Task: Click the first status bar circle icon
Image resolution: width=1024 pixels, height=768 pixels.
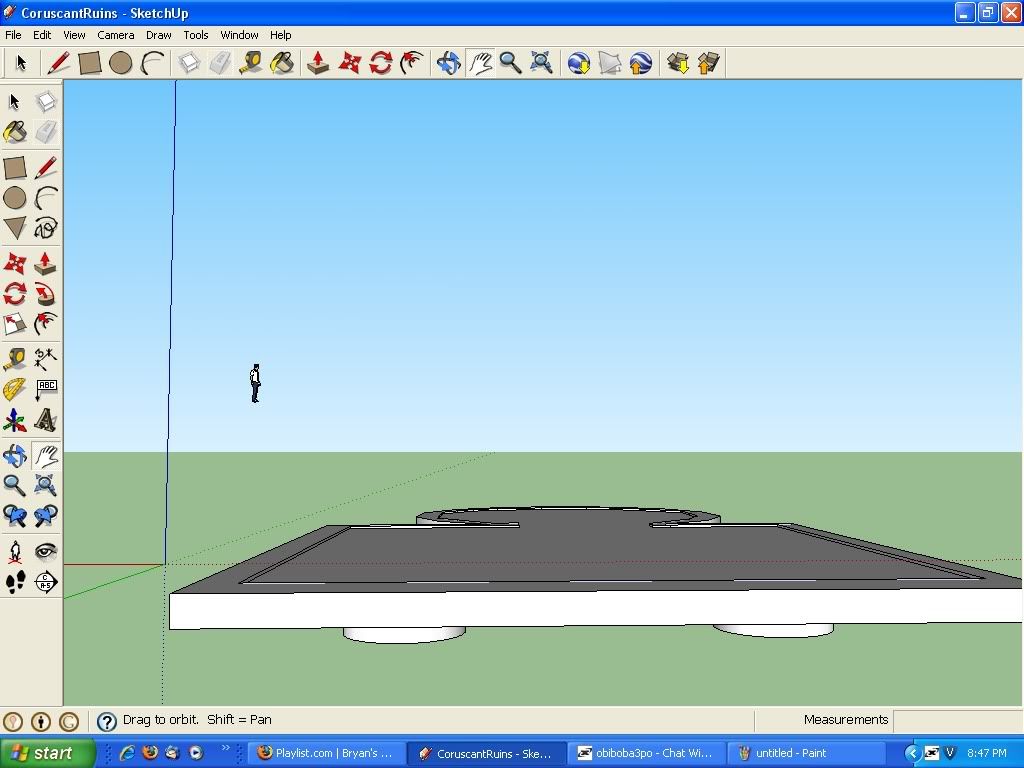Action: click(13, 721)
